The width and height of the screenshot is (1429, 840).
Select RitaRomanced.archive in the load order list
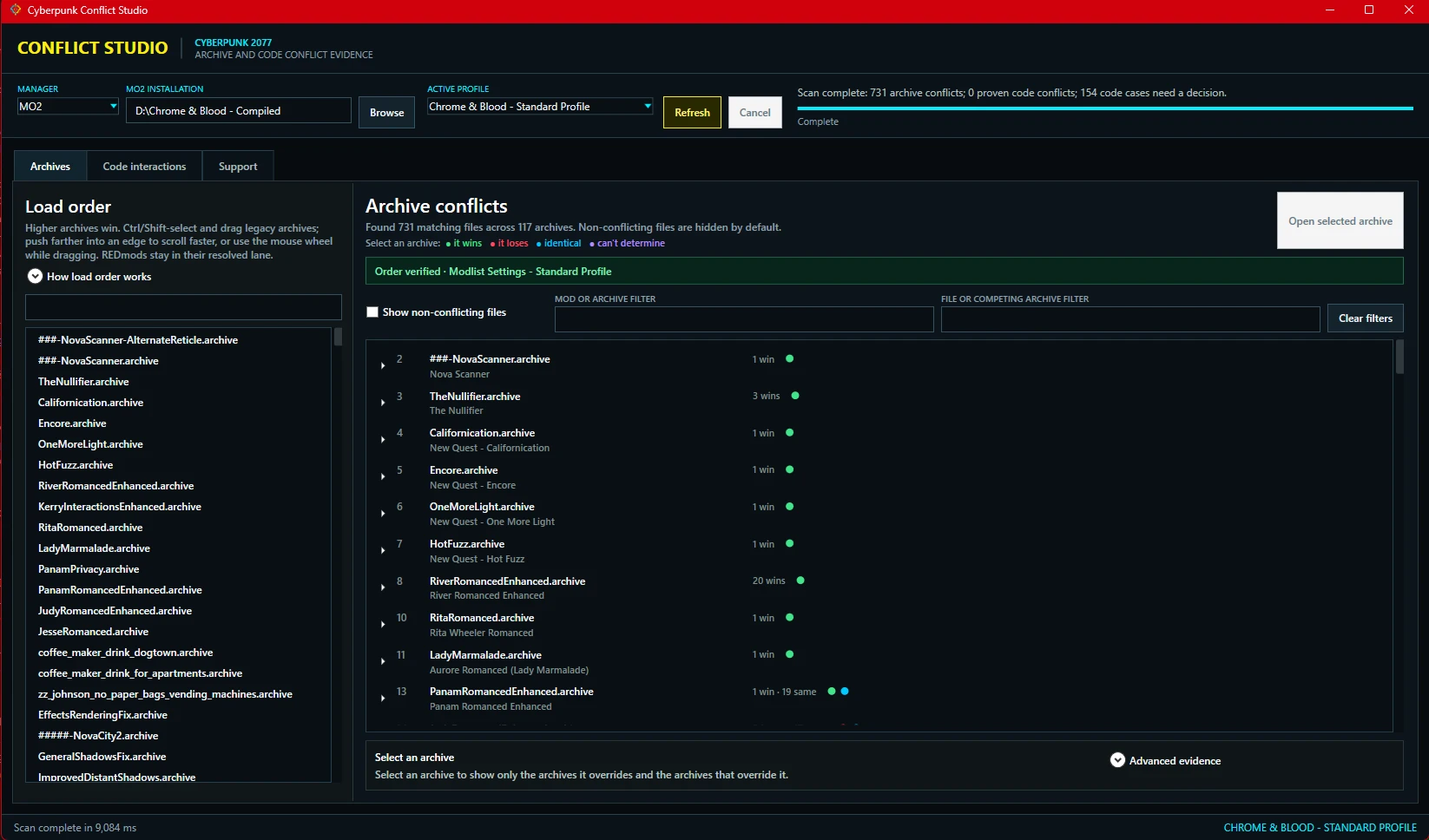[179, 528]
